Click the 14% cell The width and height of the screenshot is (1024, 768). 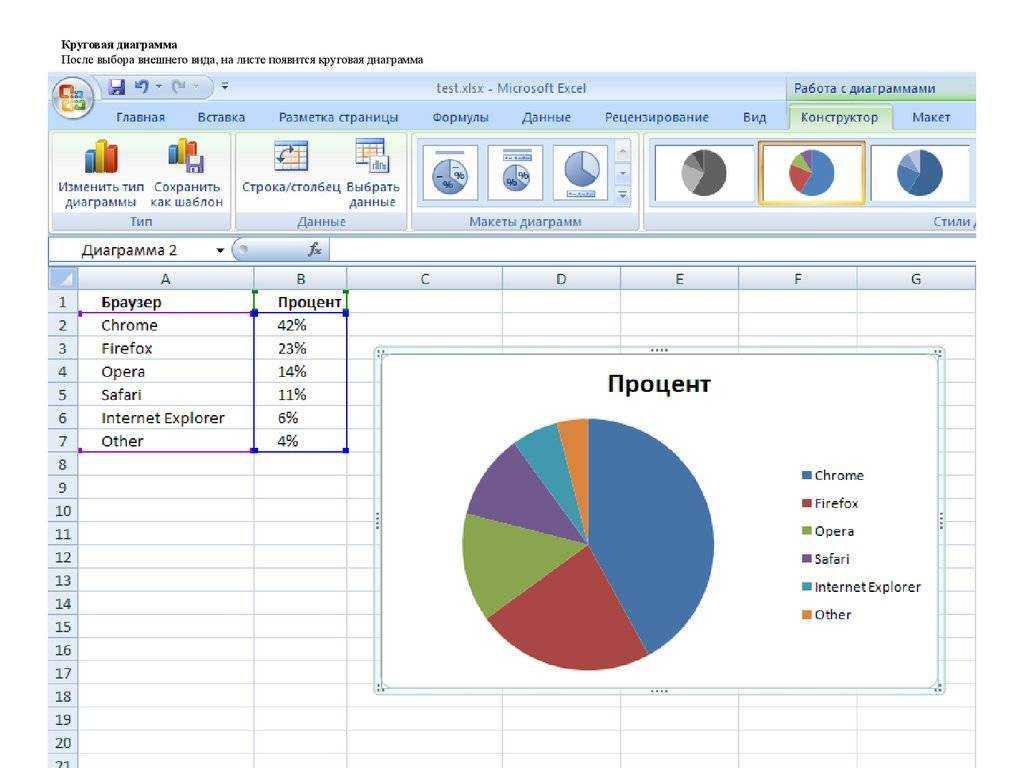tap(300, 372)
